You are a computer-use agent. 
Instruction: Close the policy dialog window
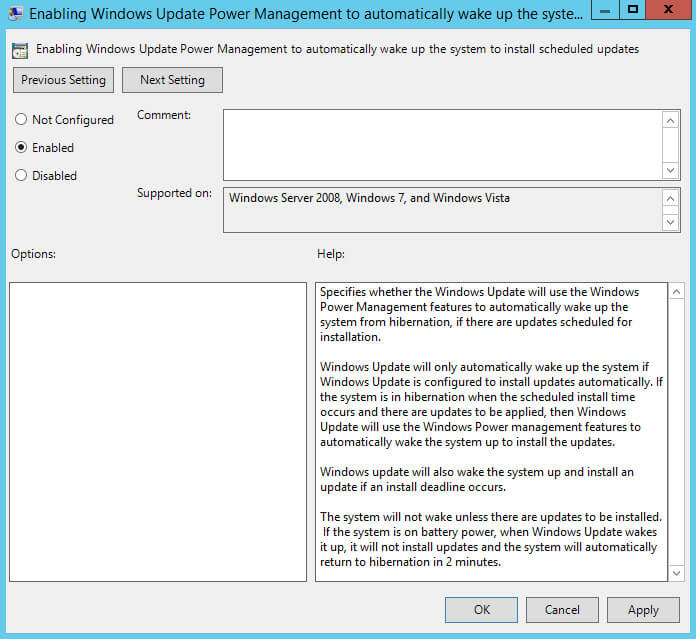tap(668, 10)
